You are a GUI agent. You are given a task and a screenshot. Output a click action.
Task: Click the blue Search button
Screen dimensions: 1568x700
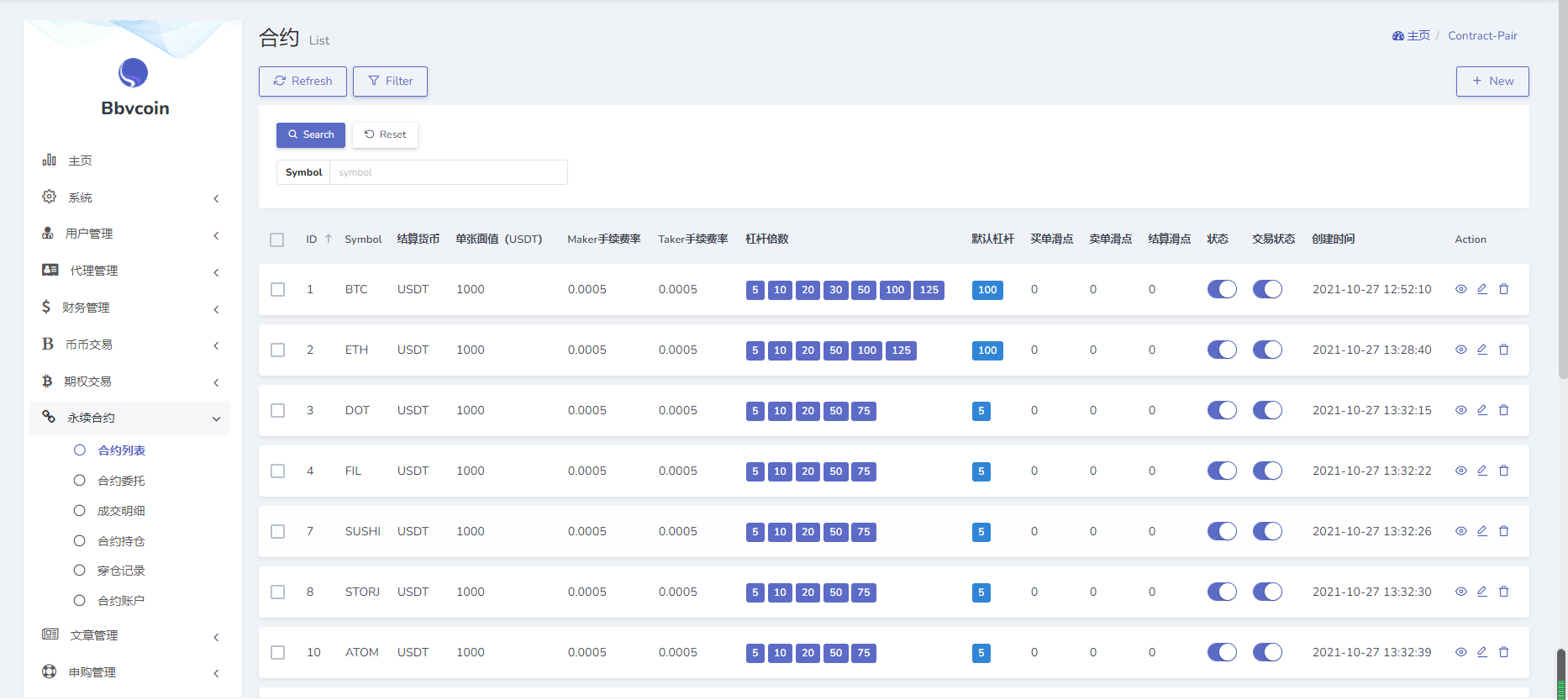311,135
